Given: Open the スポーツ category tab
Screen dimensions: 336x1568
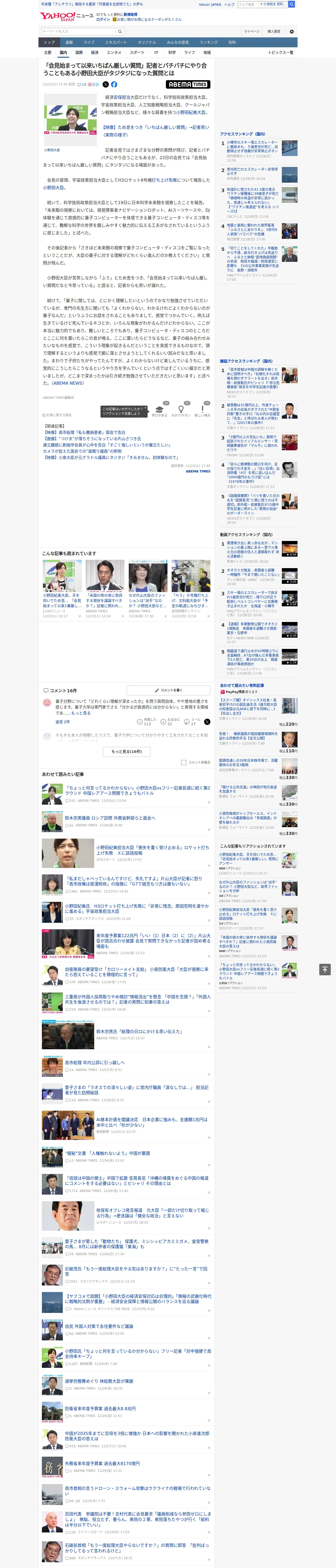Looking at the screenshot, I should tap(137, 52).
